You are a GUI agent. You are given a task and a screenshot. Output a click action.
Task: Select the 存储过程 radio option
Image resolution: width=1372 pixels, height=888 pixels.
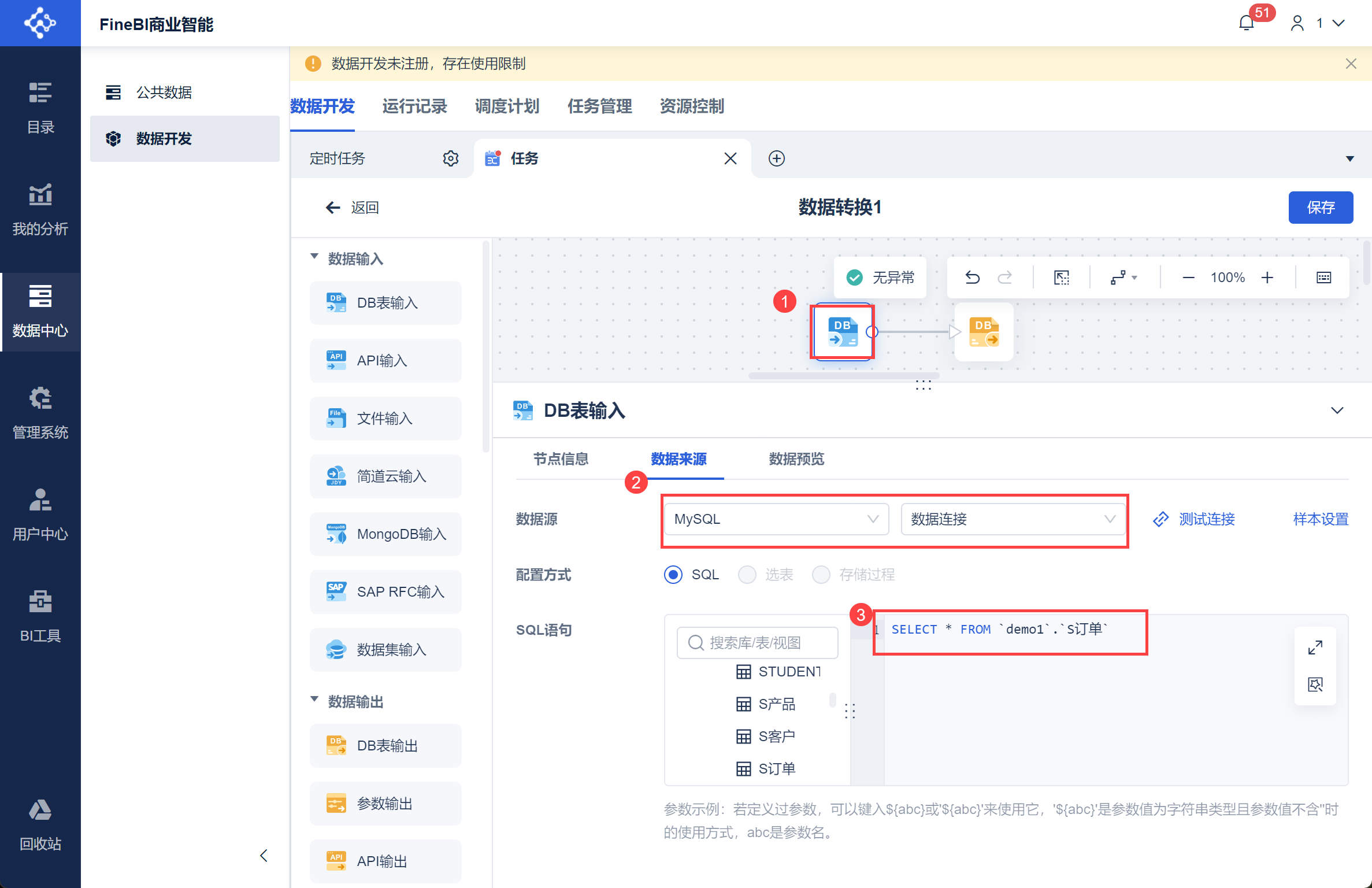(x=821, y=575)
